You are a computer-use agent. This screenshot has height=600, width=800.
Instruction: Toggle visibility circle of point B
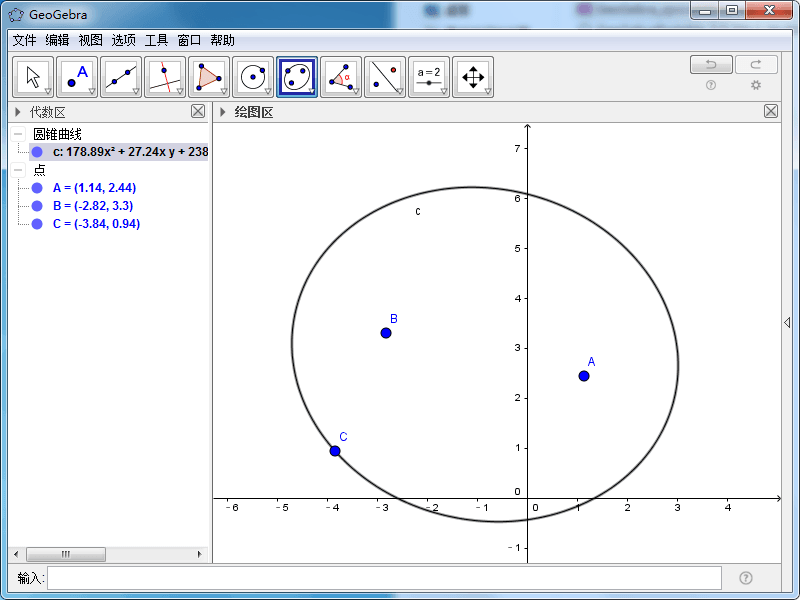(x=37, y=206)
